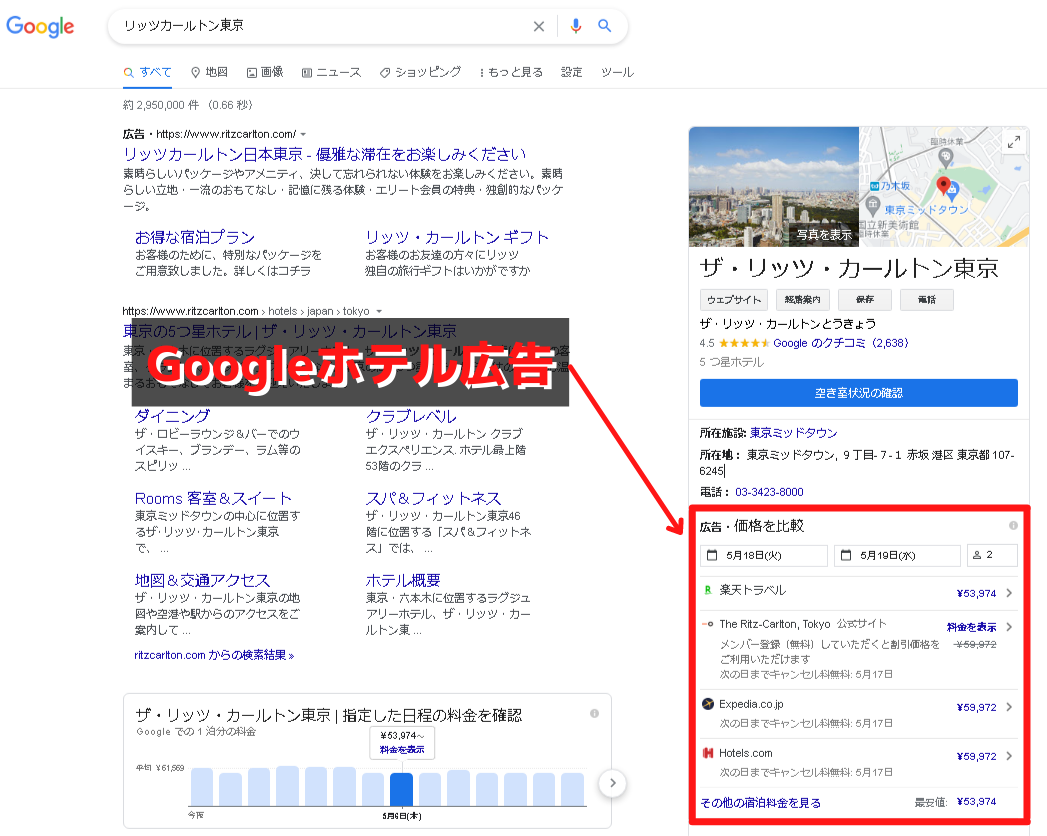Viewport: 1047px width, 836px height.
Task: Expand the map with the fullscreen arrows icon
Action: click(1014, 142)
